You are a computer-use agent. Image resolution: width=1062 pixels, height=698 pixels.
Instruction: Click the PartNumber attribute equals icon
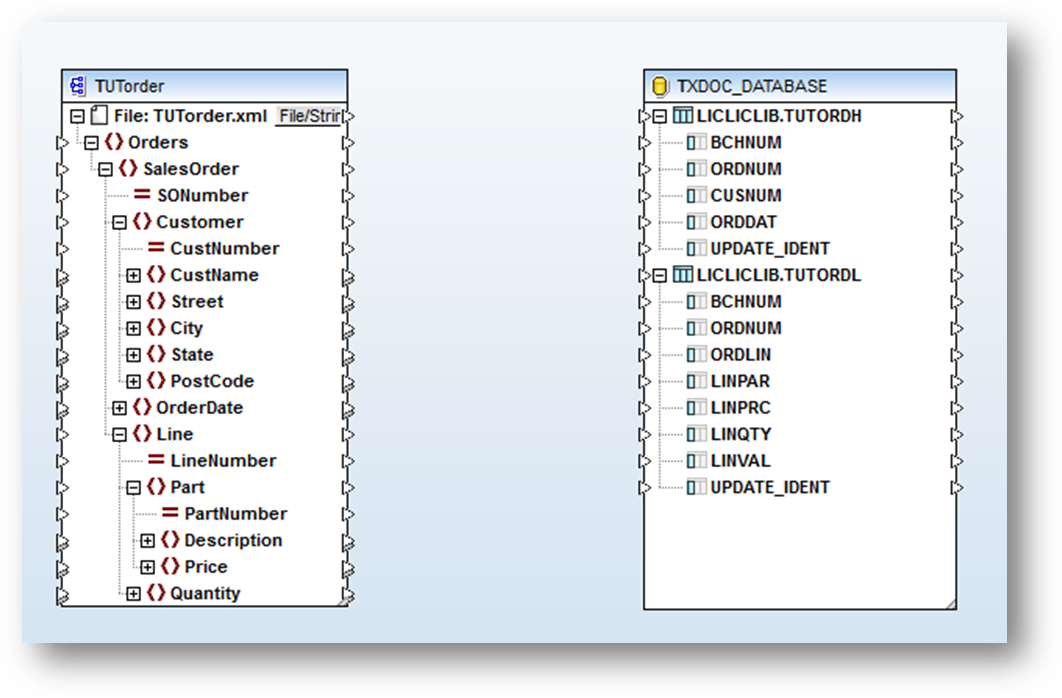click(171, 513)
